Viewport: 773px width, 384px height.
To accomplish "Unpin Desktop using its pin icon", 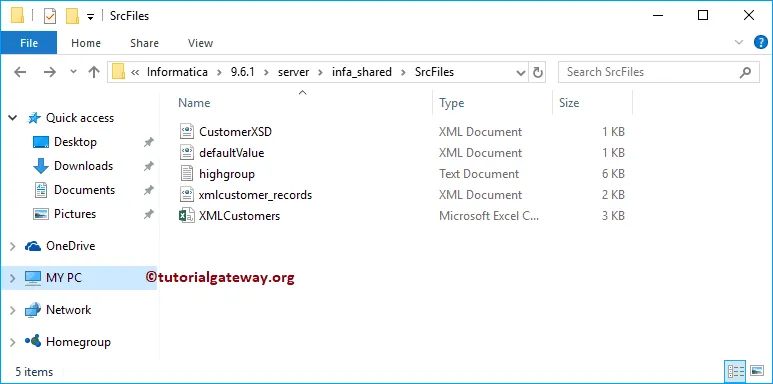I will coord(148,142).
